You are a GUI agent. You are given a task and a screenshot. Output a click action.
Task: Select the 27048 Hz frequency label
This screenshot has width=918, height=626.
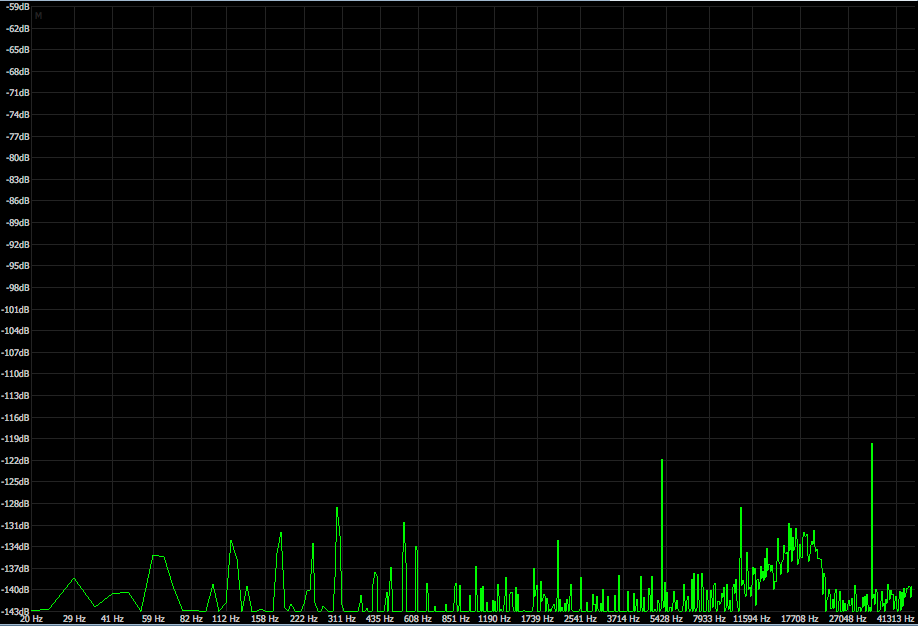[848, 618]
